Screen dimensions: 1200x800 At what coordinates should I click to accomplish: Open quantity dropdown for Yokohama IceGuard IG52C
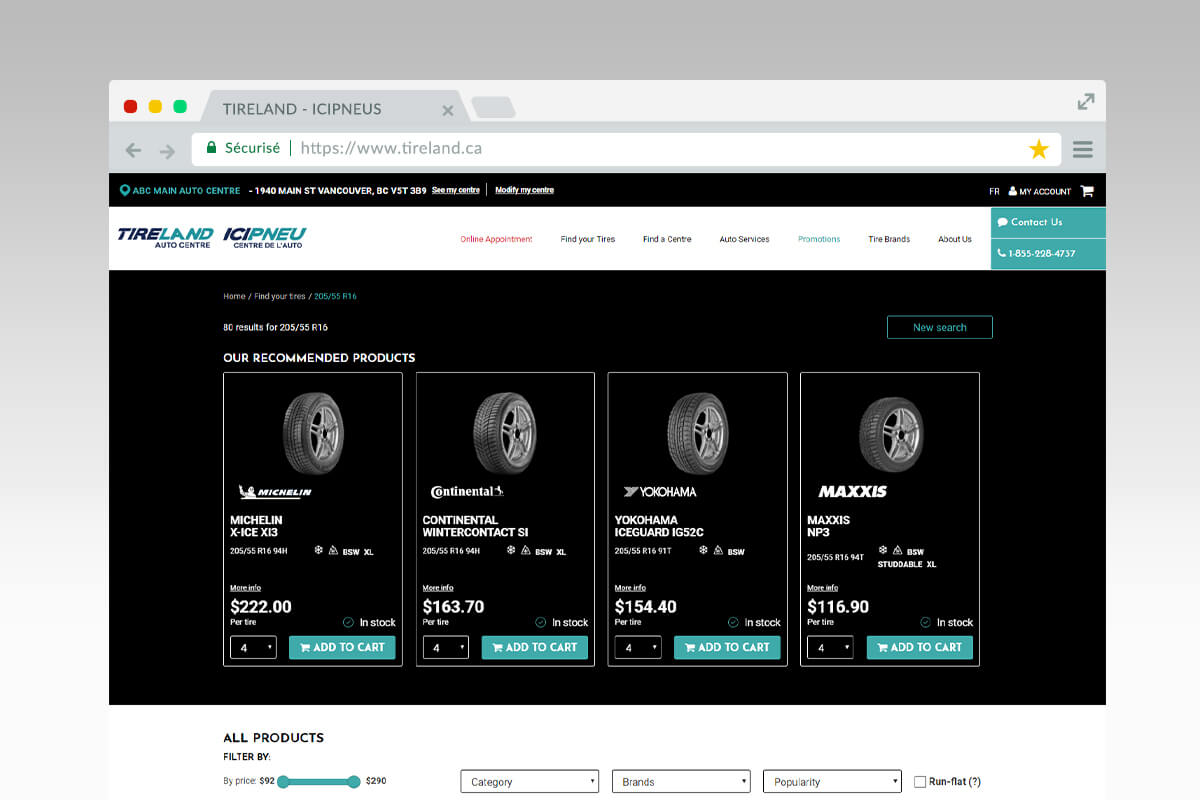click(638, 647)
